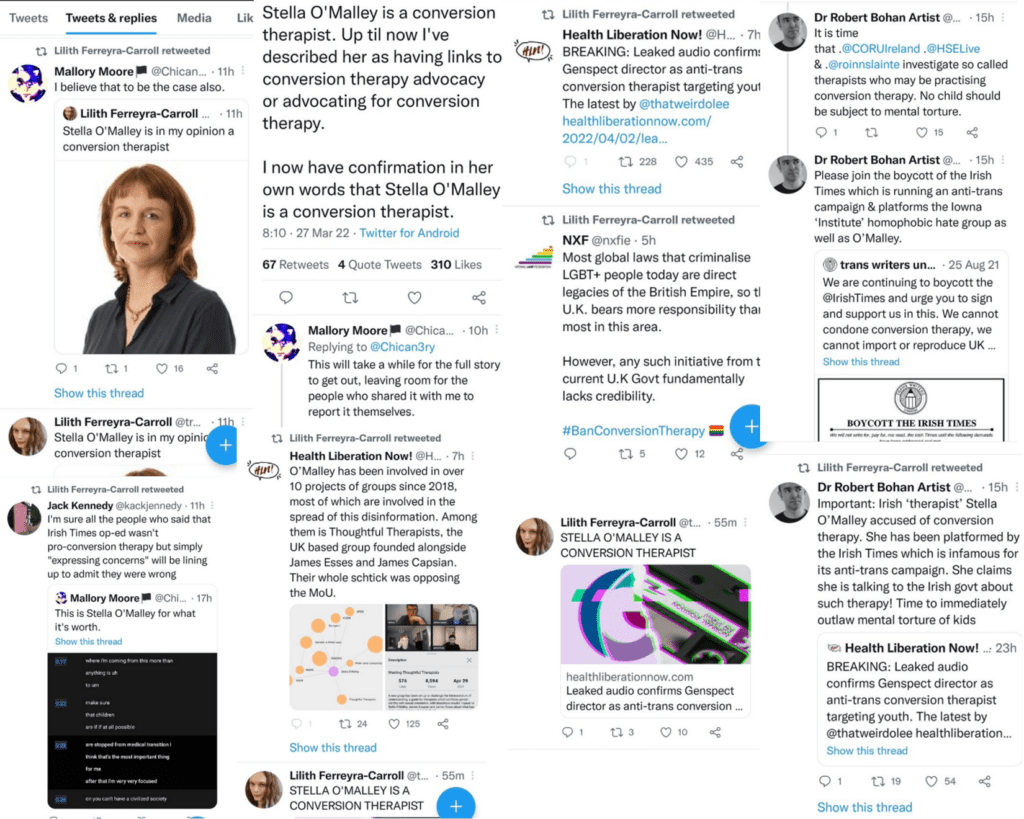Viewport: 1024px width, 819px height.
Task: Retweet the tweet with 67 Retweets
Action: 350,298
